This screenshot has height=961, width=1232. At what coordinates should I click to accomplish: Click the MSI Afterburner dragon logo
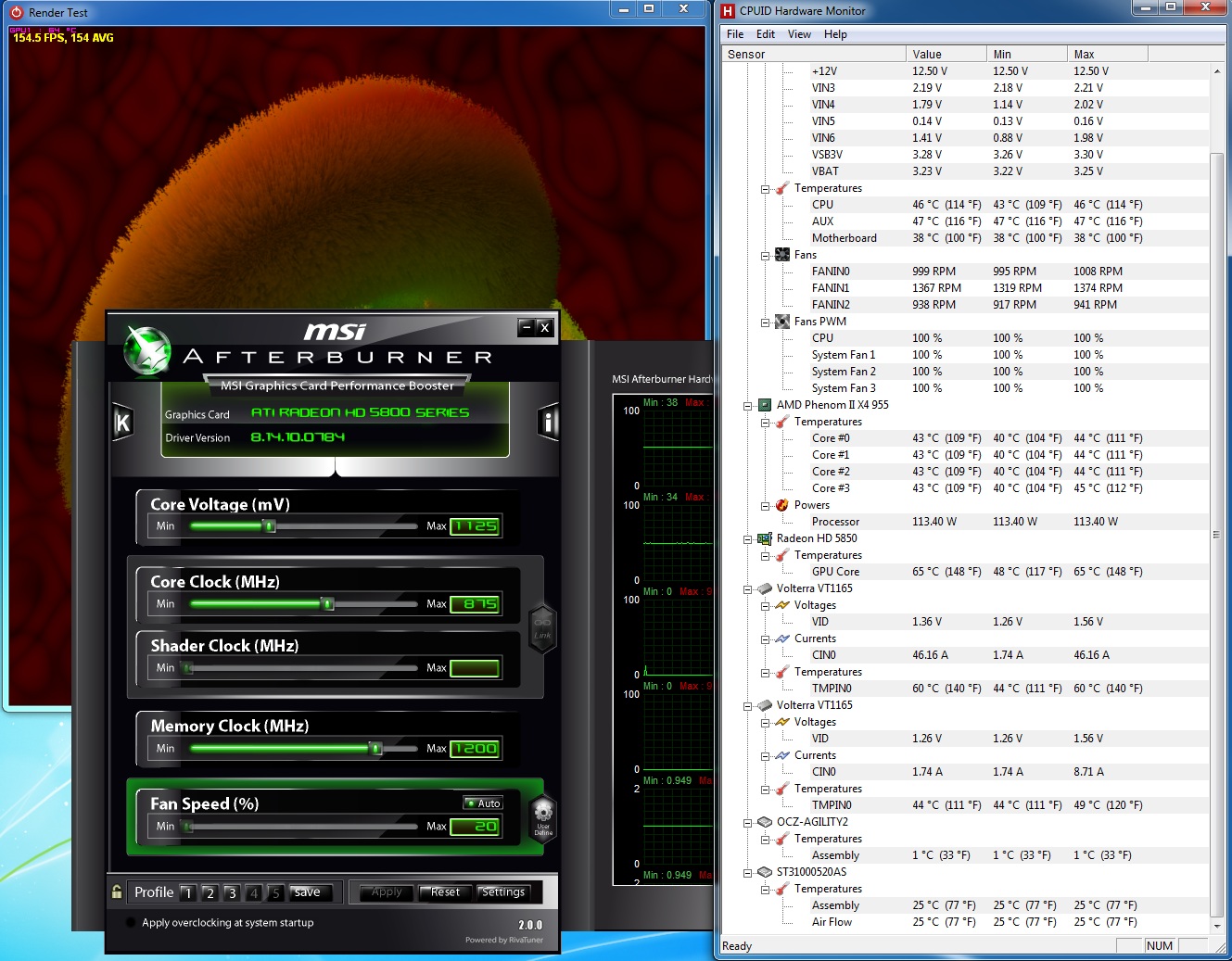point(147,351)
